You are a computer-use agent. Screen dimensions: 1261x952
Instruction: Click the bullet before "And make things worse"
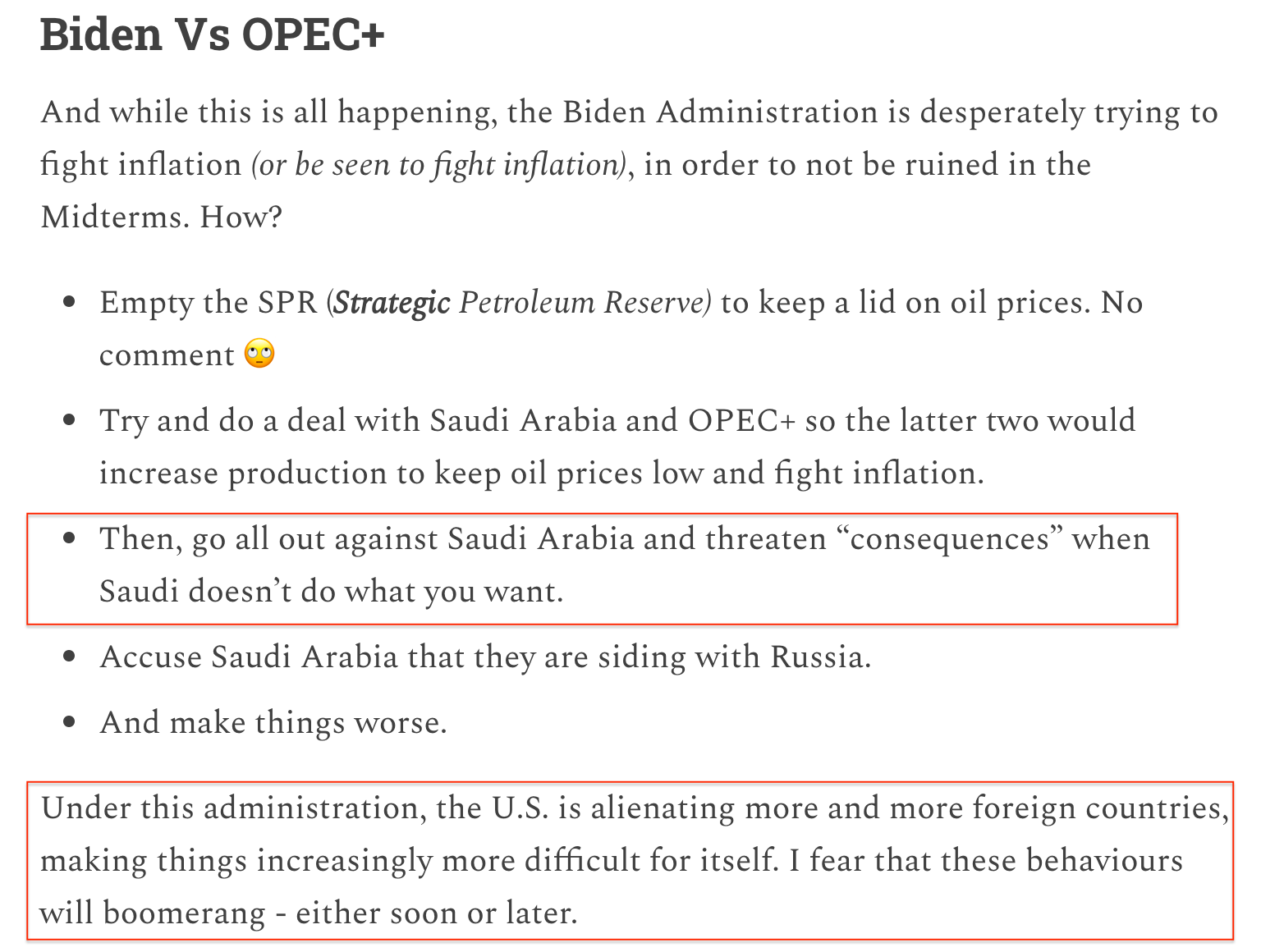click(70, 723)
